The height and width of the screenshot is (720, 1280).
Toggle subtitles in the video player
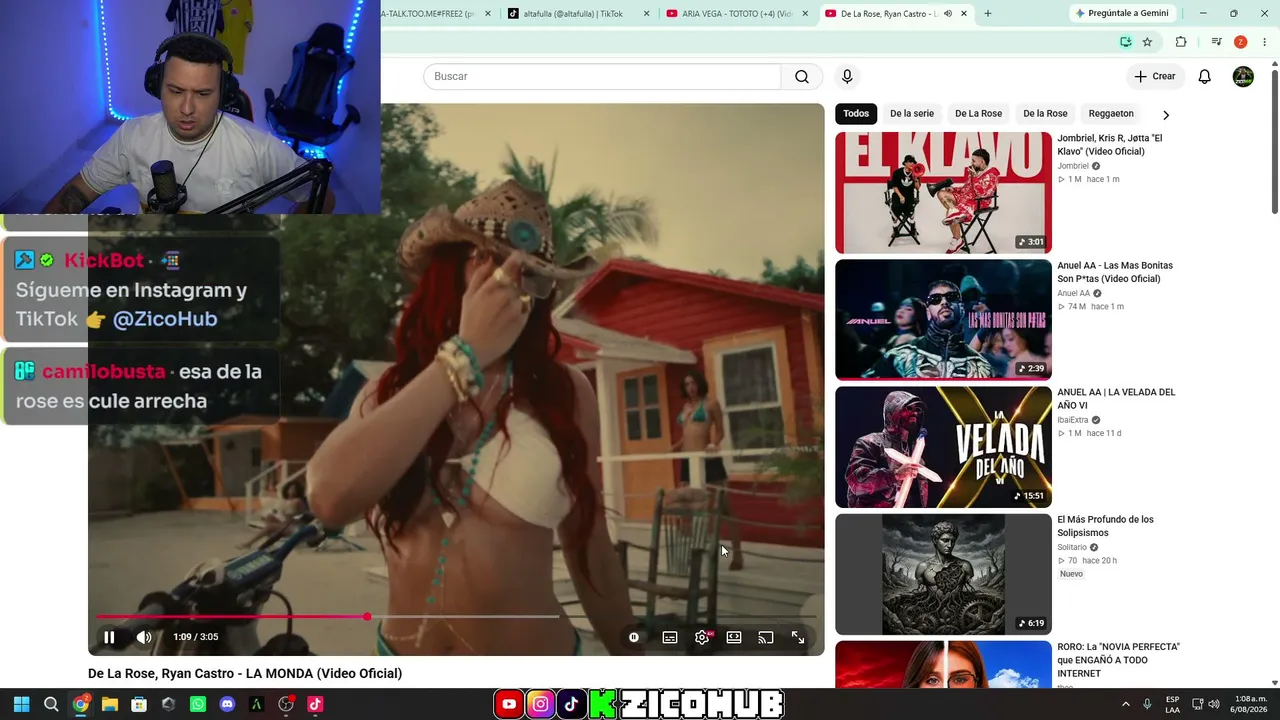pos(670,637)
